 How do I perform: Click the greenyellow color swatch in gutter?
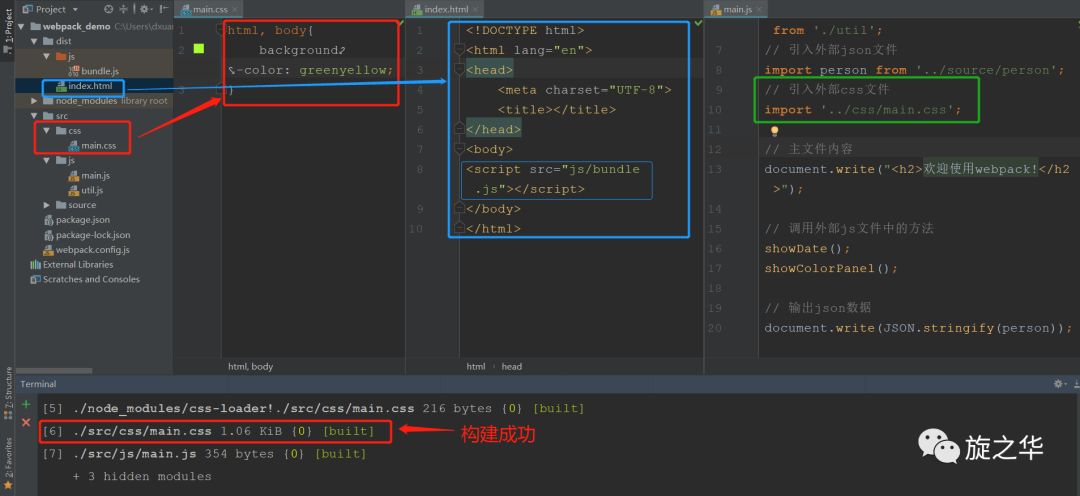click(x=199, y=49)
